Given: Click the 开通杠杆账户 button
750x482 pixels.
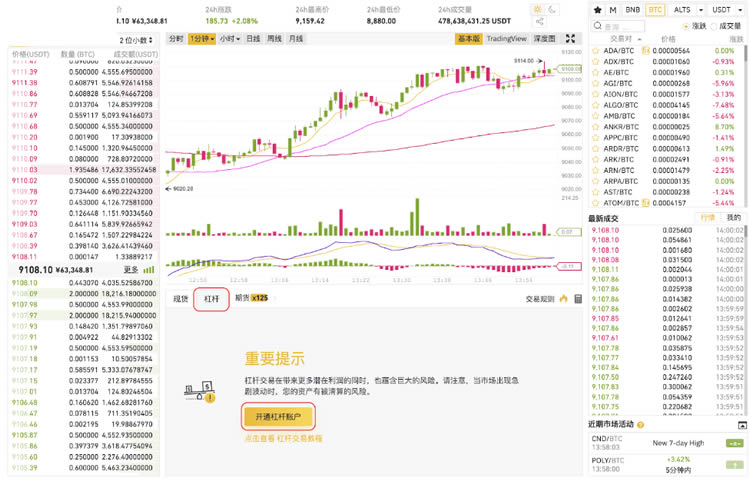Looking at the screenshot, I should (x=278, y=416).
